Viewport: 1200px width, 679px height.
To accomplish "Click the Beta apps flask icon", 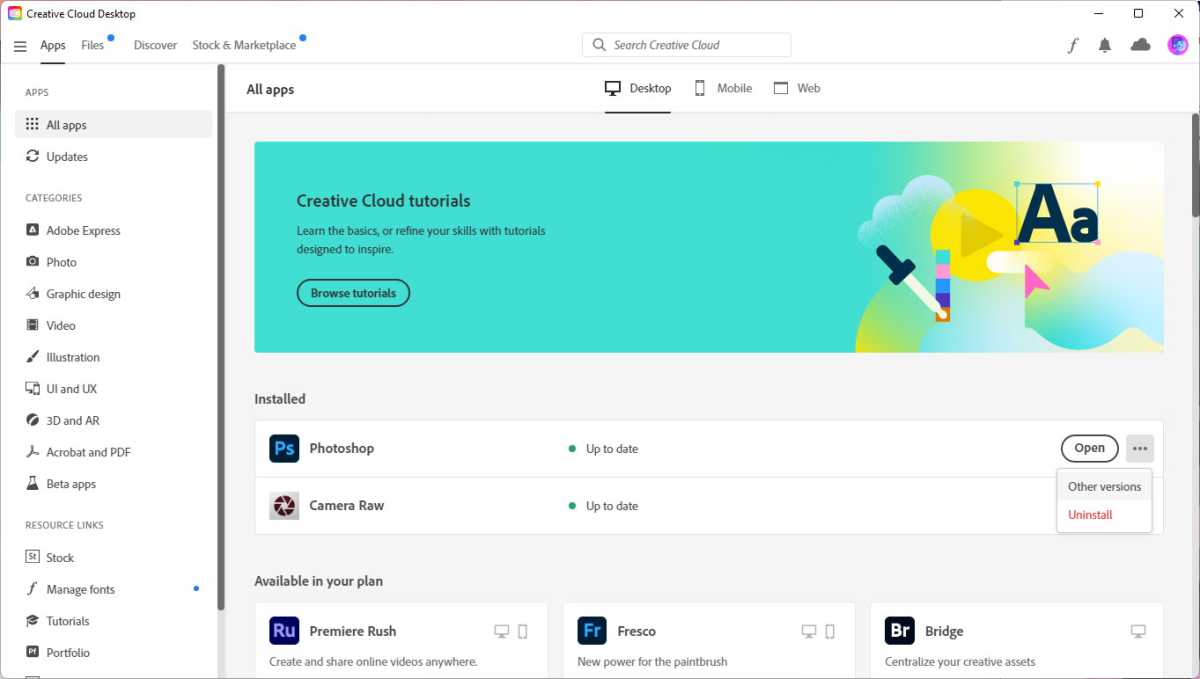I will click(x=32, y=484).
